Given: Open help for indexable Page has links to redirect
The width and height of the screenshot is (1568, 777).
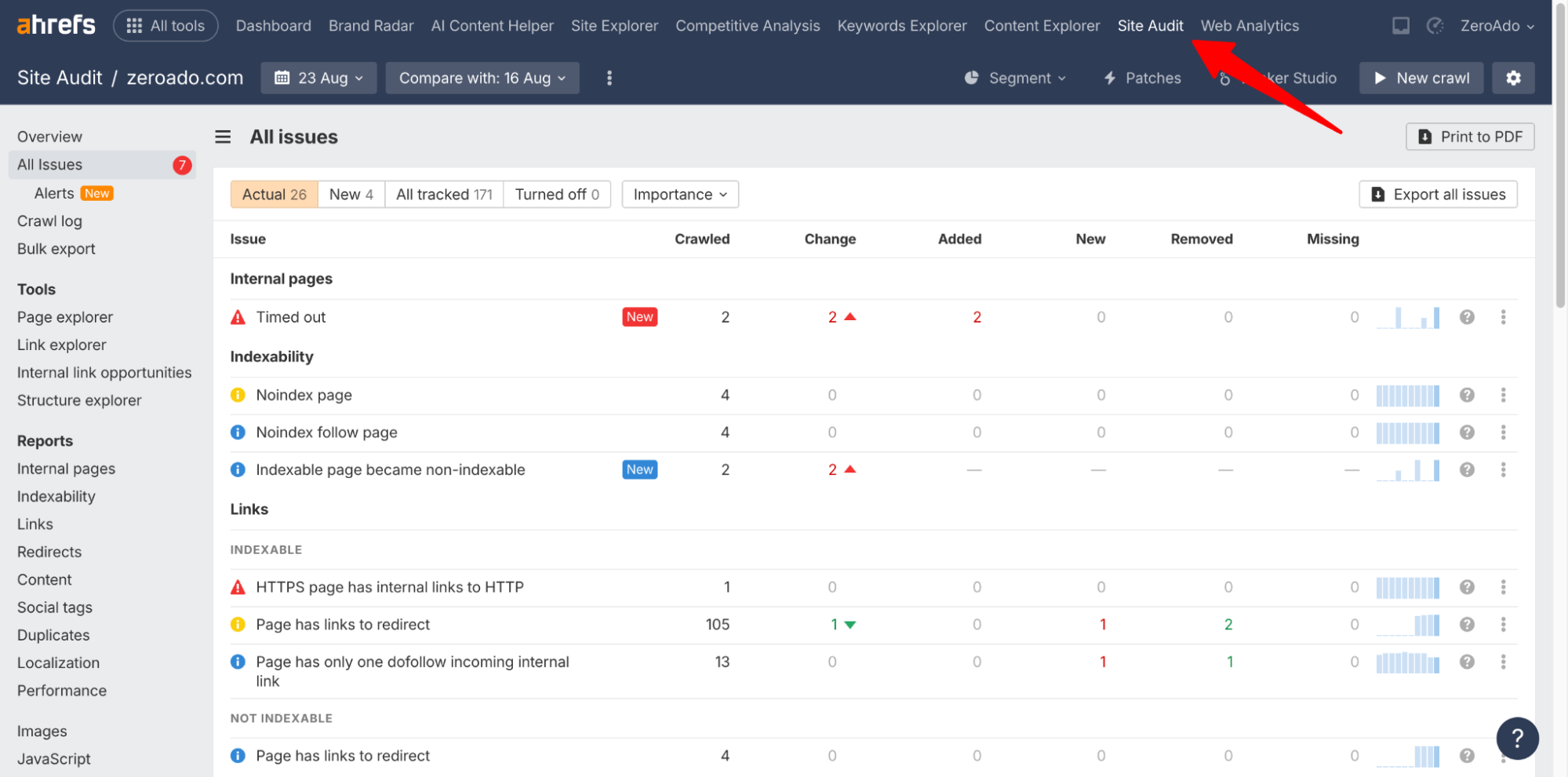Looking at the screenshot, I should pos(1467,625).
